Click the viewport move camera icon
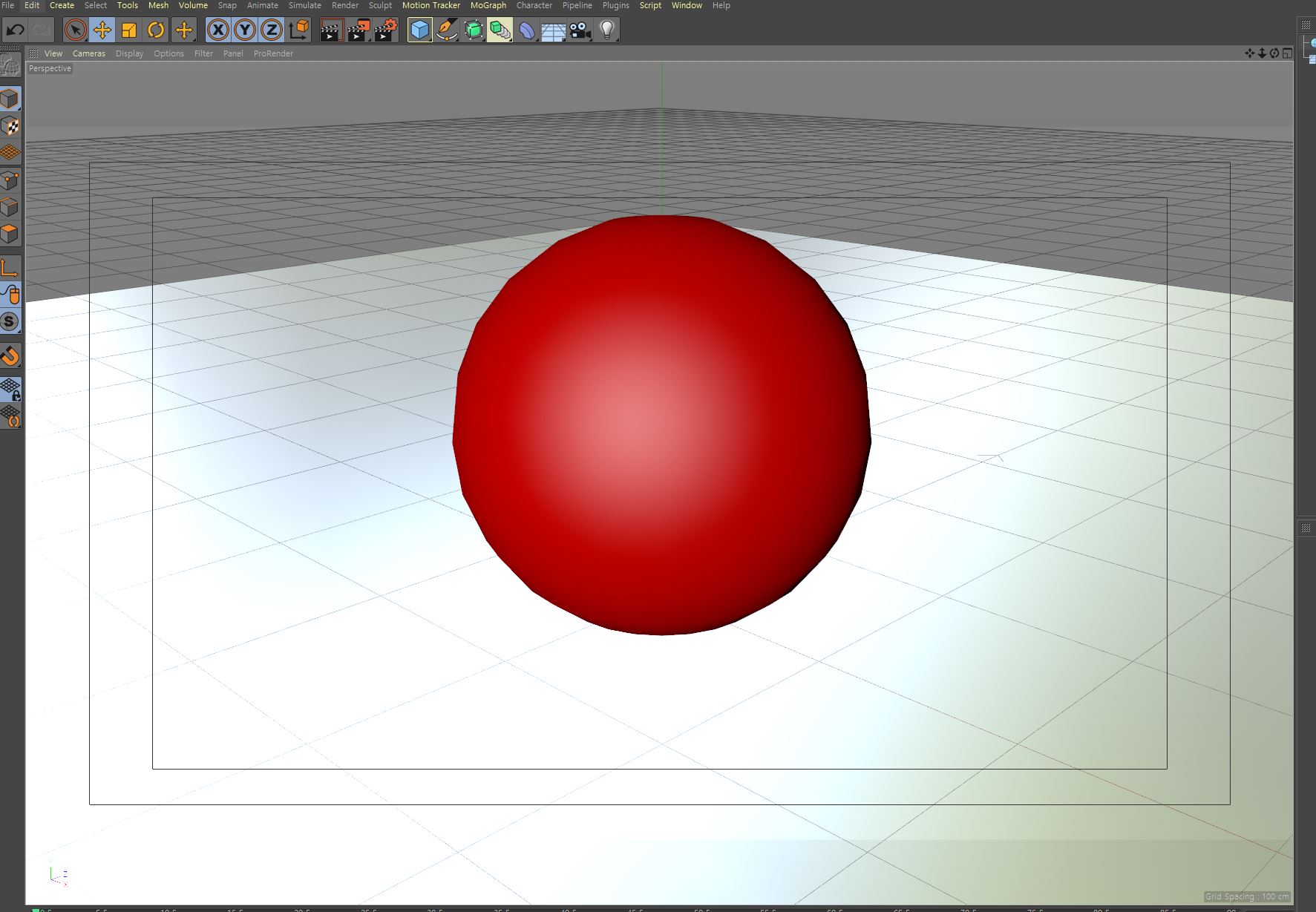1316x912 pixels. (1250, 53)
